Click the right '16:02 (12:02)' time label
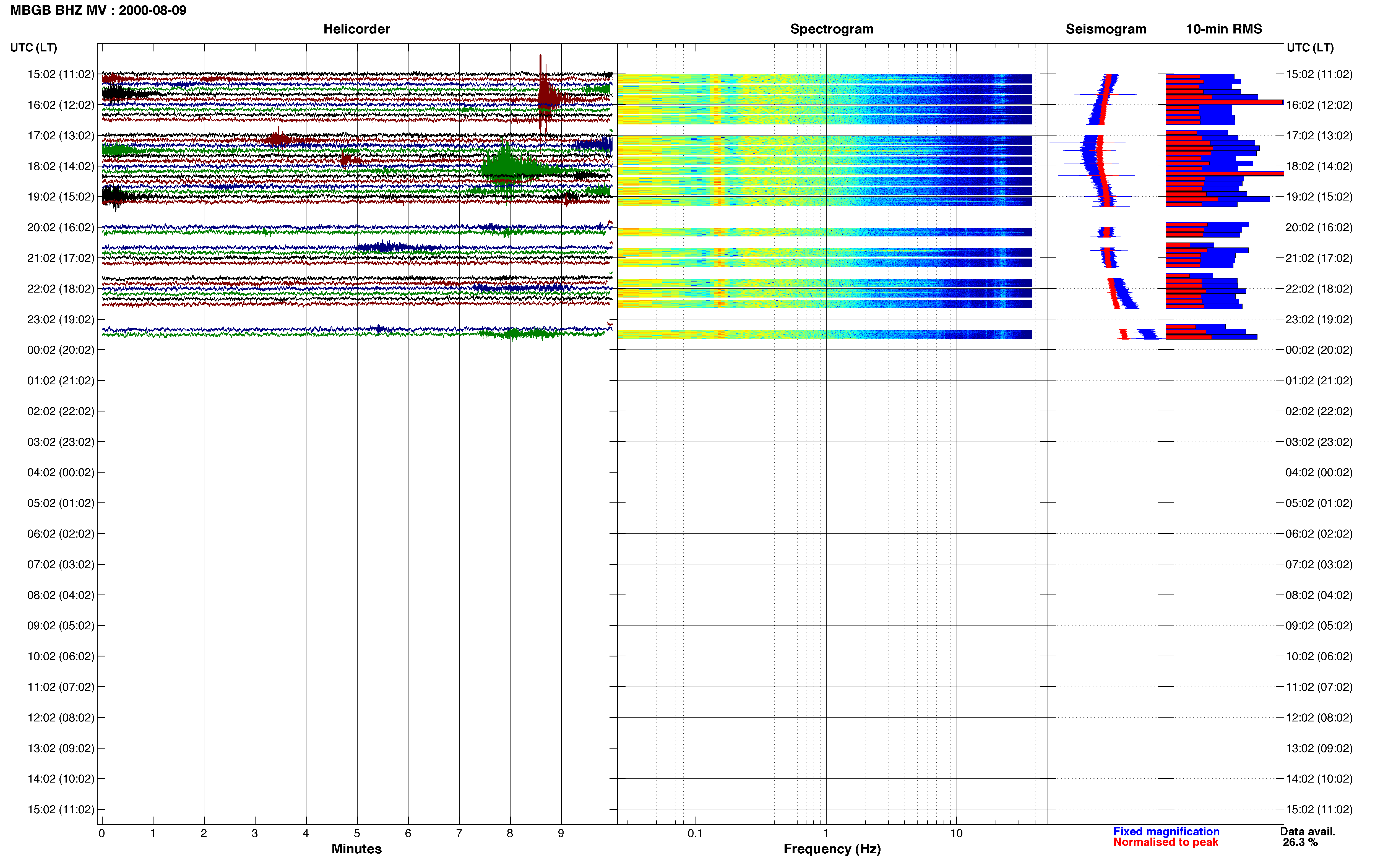 tap(1319, 105)
